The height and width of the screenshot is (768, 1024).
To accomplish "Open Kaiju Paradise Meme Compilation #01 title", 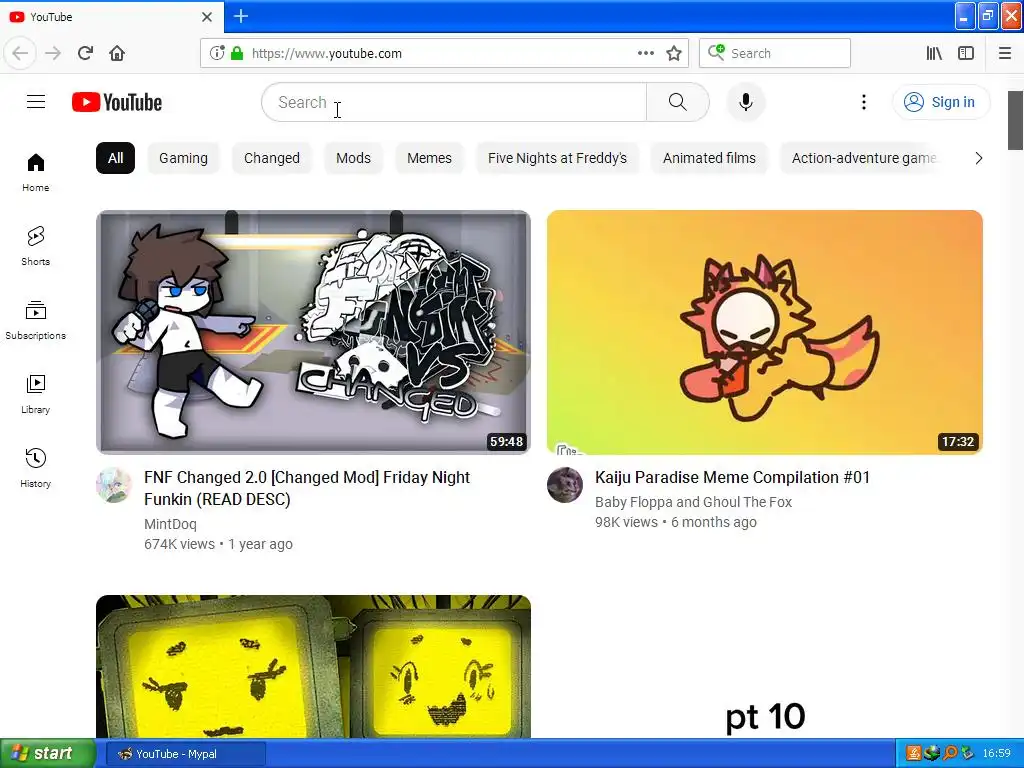I will pyautogui.click(x=732, y=477).
